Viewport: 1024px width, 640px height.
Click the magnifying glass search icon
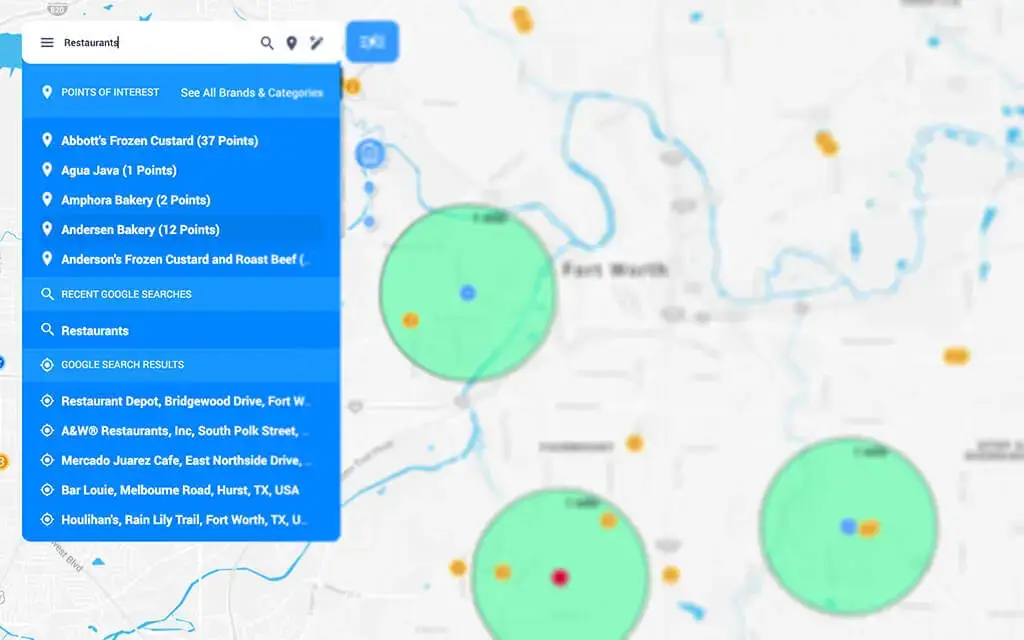[266, 43]
